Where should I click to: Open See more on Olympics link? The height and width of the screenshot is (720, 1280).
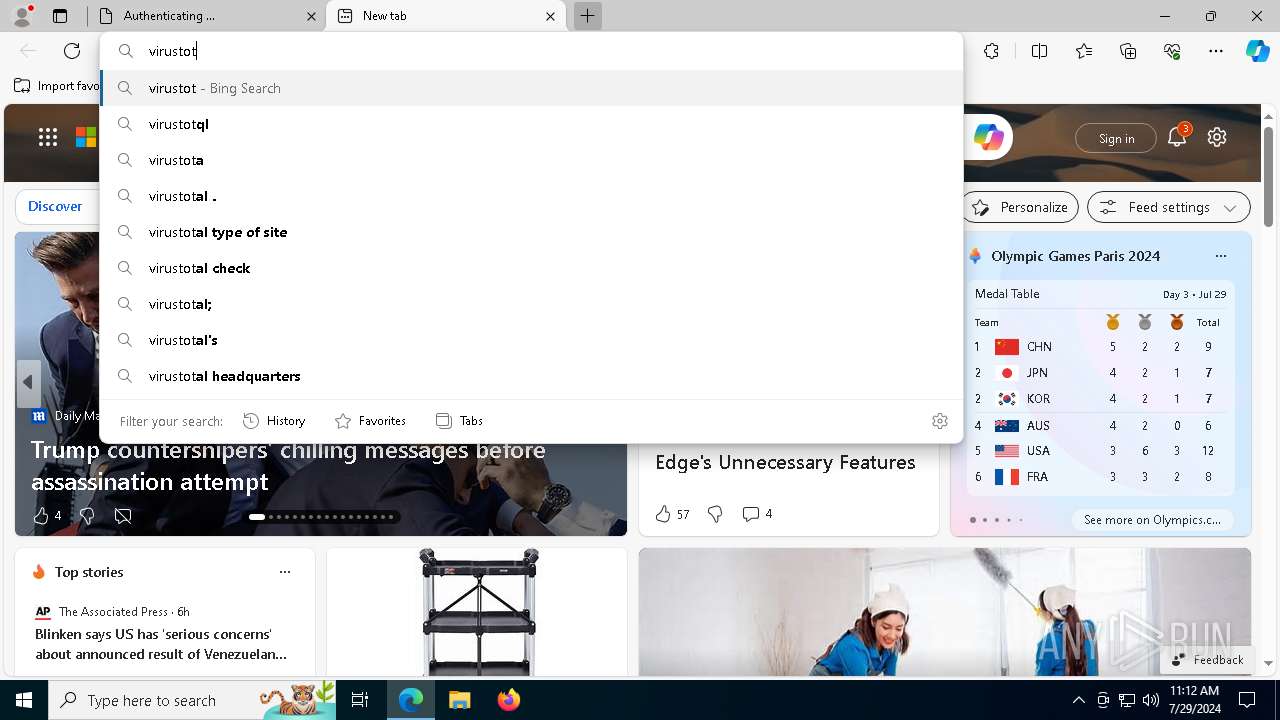click(1152, 520)
